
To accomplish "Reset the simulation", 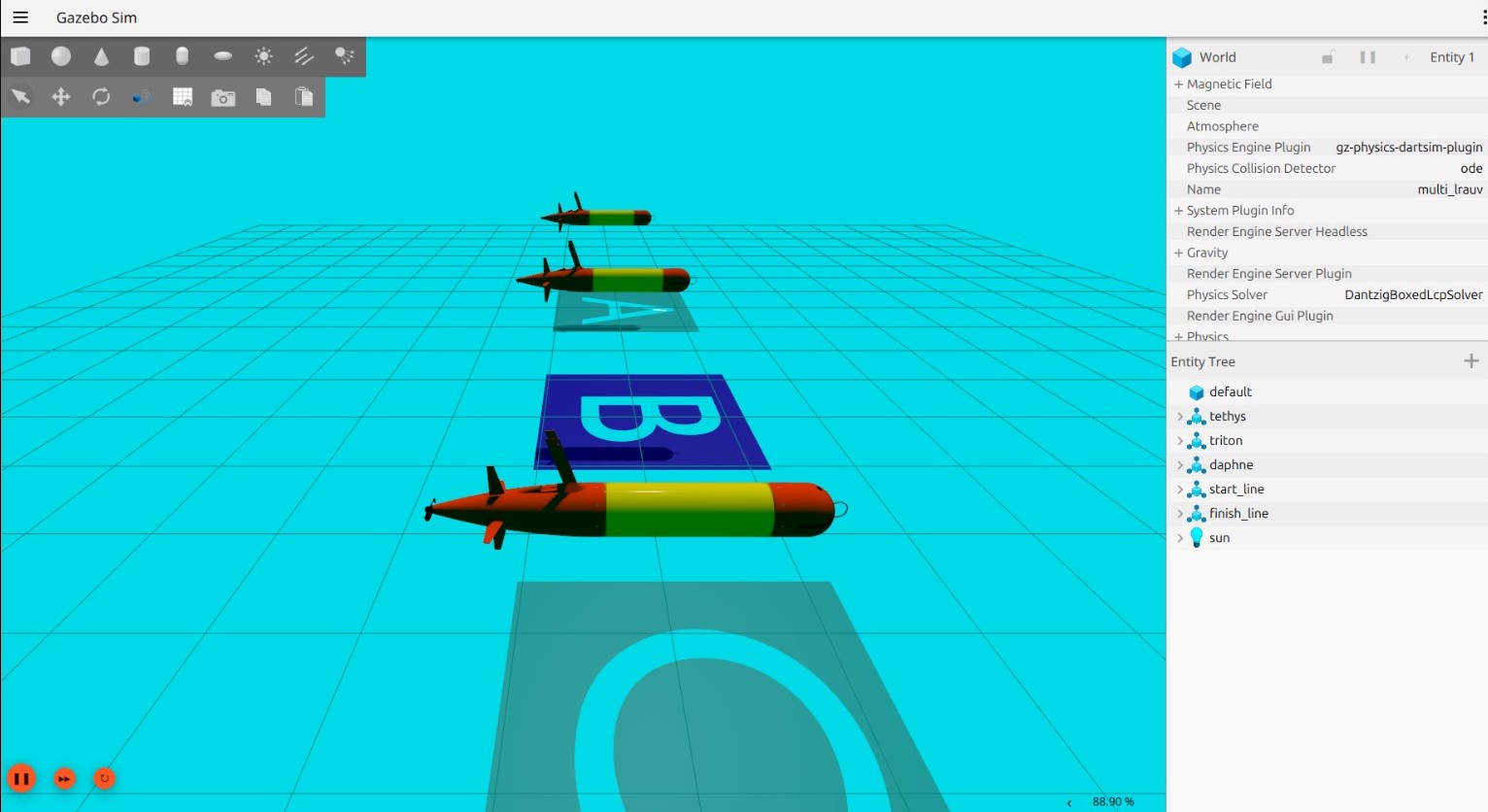I will 104,778.
